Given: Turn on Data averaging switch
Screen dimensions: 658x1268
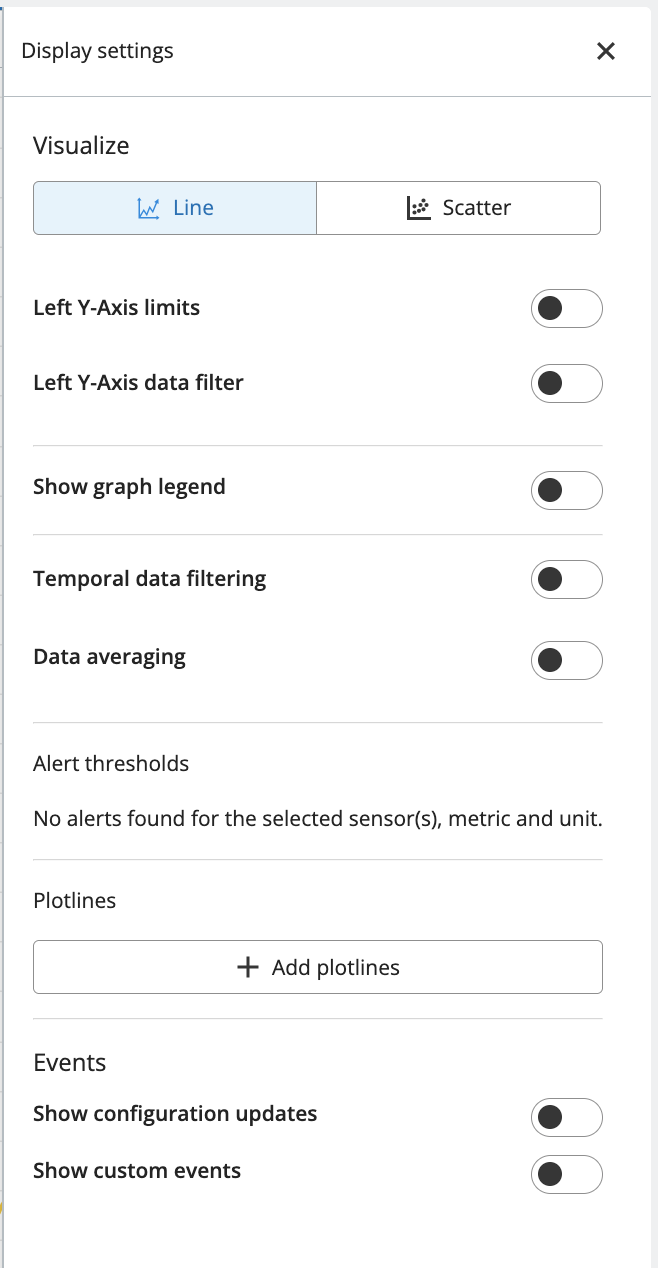Looking at the screenshot, I should pyautogui.click(x=566, y=660).
